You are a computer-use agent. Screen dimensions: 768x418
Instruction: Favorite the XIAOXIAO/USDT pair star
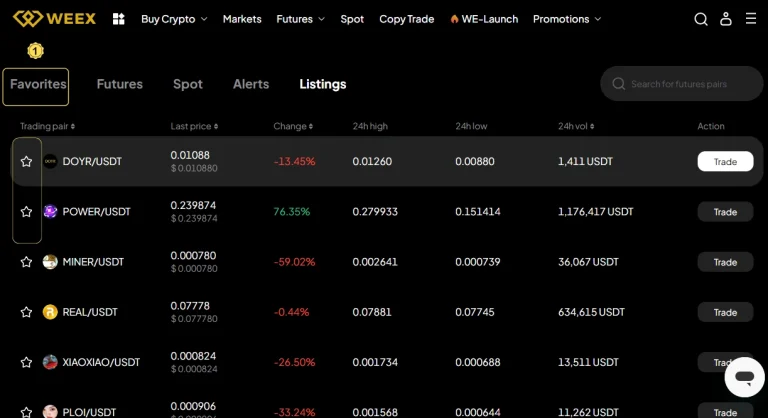coord(26,362)
